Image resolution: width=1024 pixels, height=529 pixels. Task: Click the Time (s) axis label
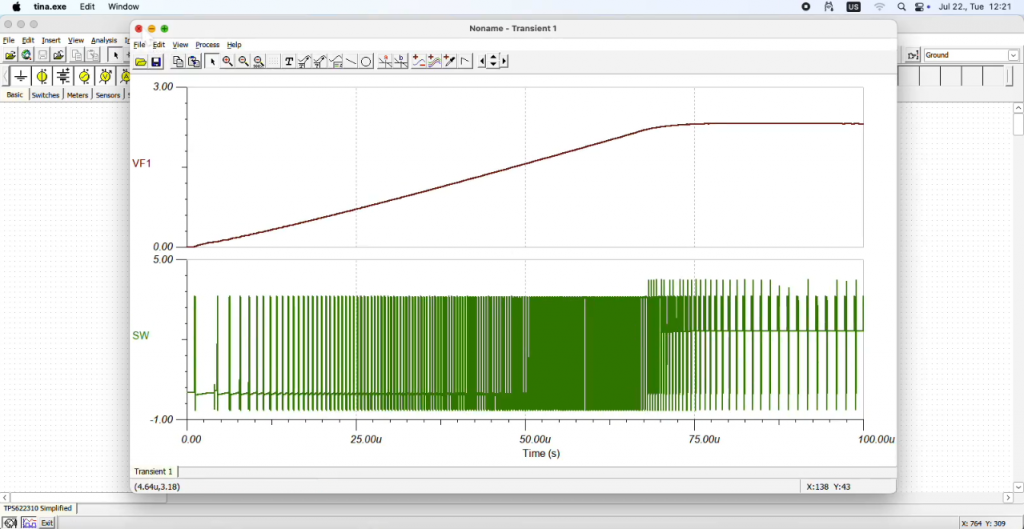click(x=541, y=453)
